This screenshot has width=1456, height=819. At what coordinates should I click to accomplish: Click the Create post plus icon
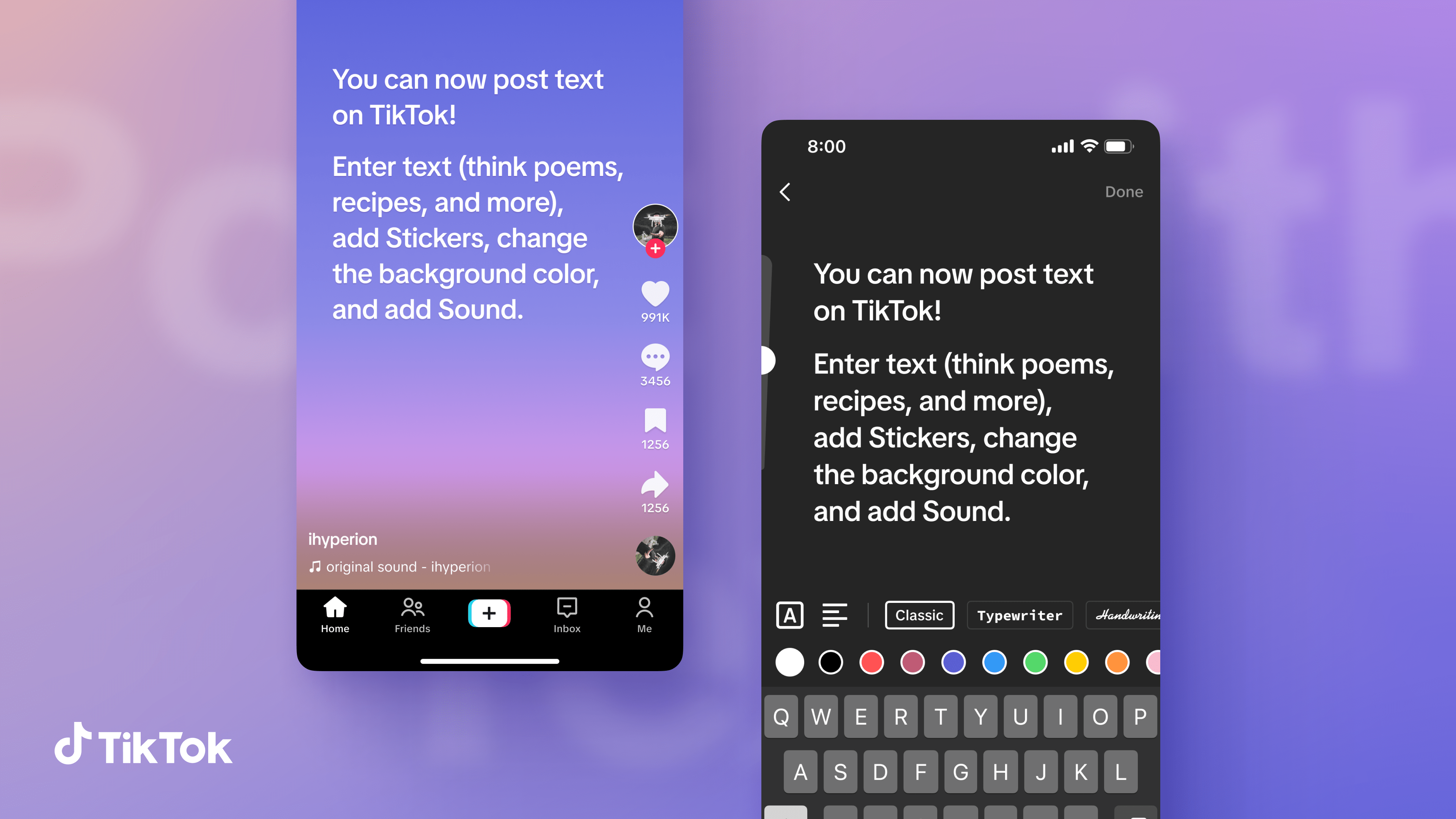pyautogui.click(x=489, y=613)
